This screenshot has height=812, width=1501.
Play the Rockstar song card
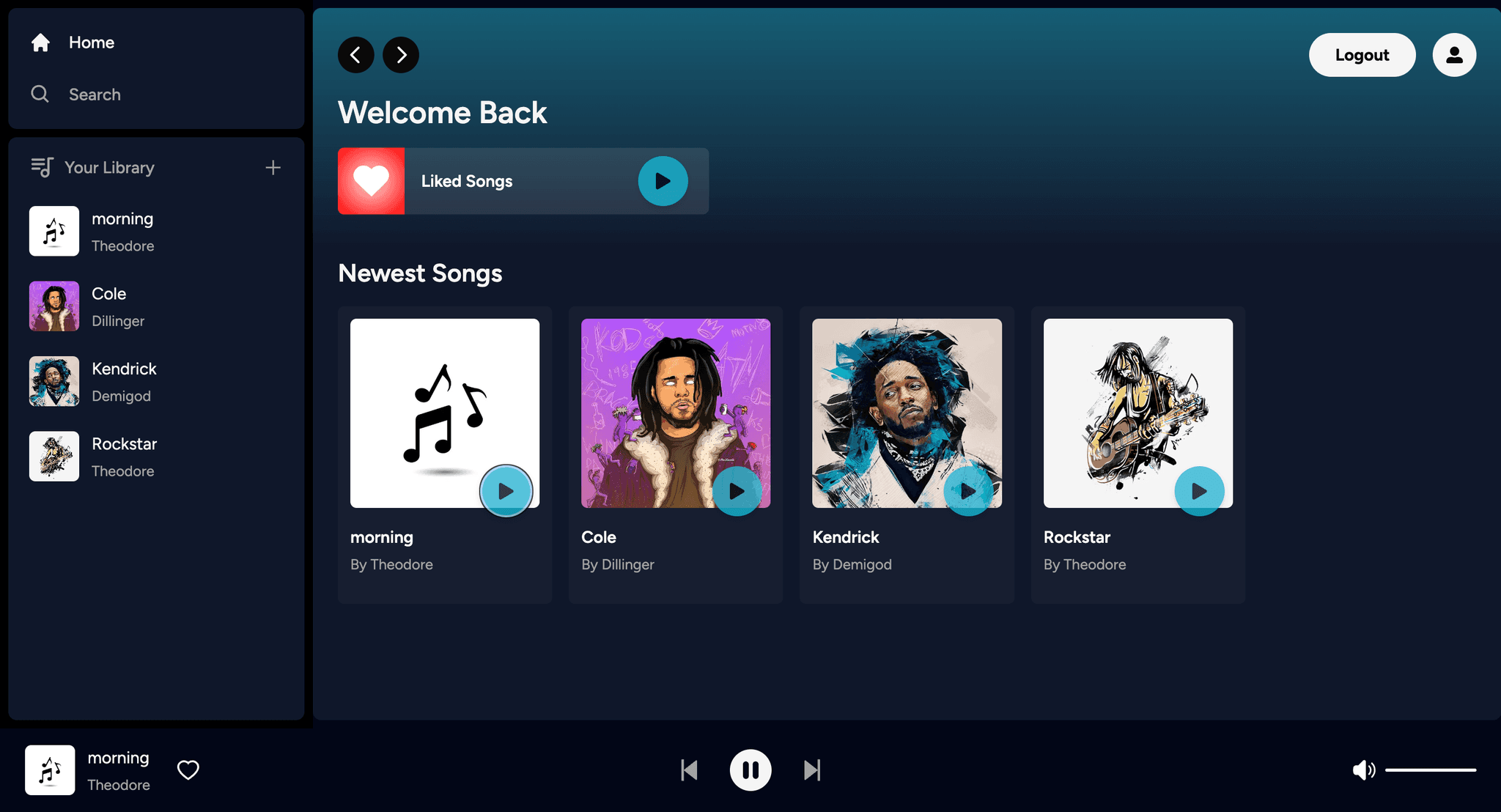tap(1199, 491)
